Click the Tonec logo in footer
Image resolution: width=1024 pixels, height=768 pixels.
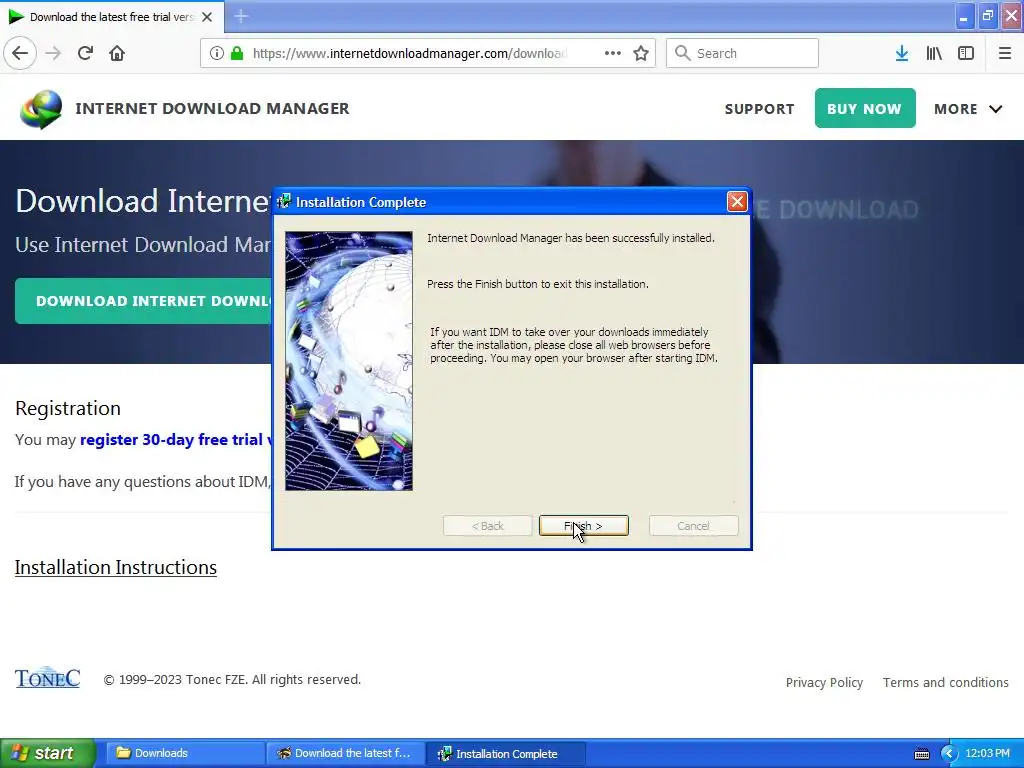48,679
